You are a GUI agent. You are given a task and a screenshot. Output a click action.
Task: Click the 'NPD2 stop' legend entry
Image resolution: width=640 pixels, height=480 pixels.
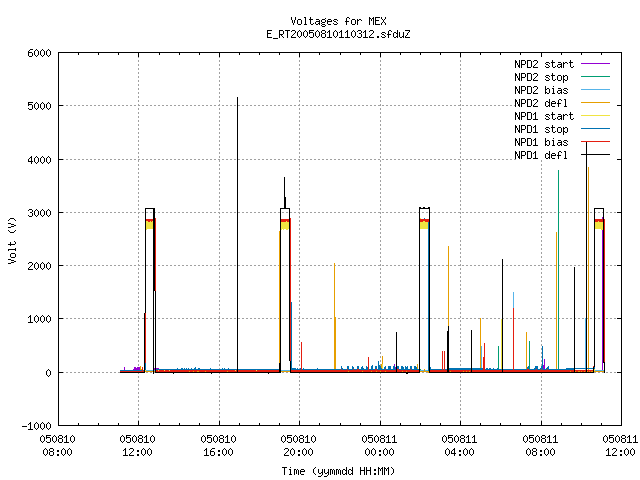click(541, 77)
